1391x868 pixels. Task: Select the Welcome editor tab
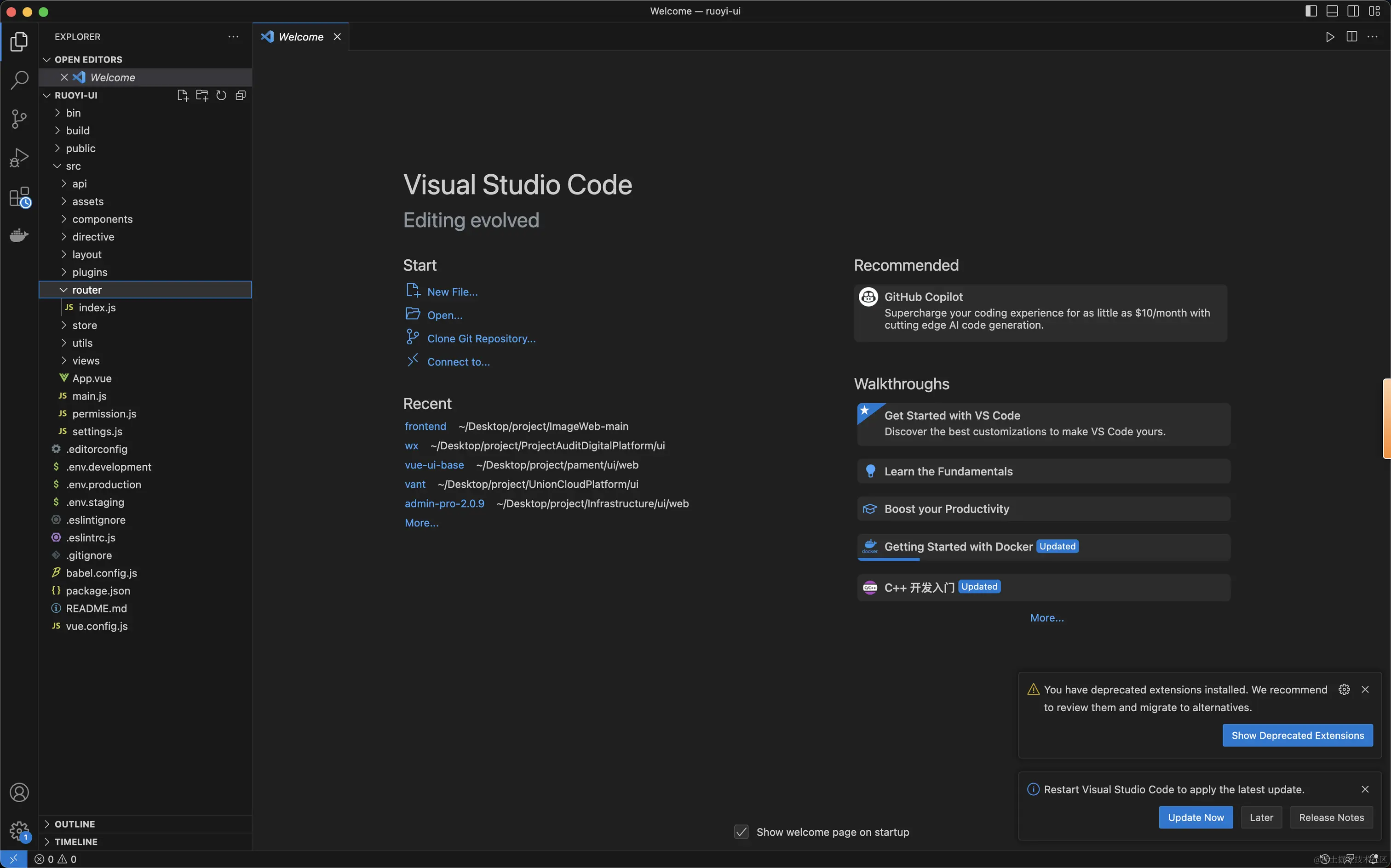(x=300, y=37)
